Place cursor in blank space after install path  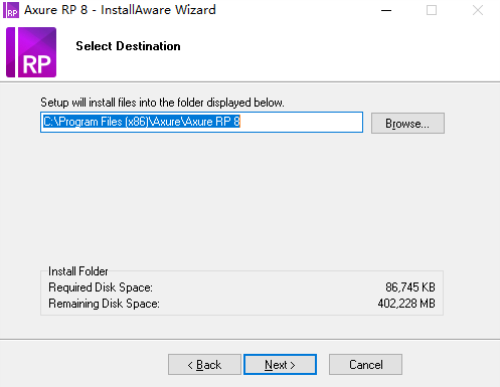pos(301,122)
